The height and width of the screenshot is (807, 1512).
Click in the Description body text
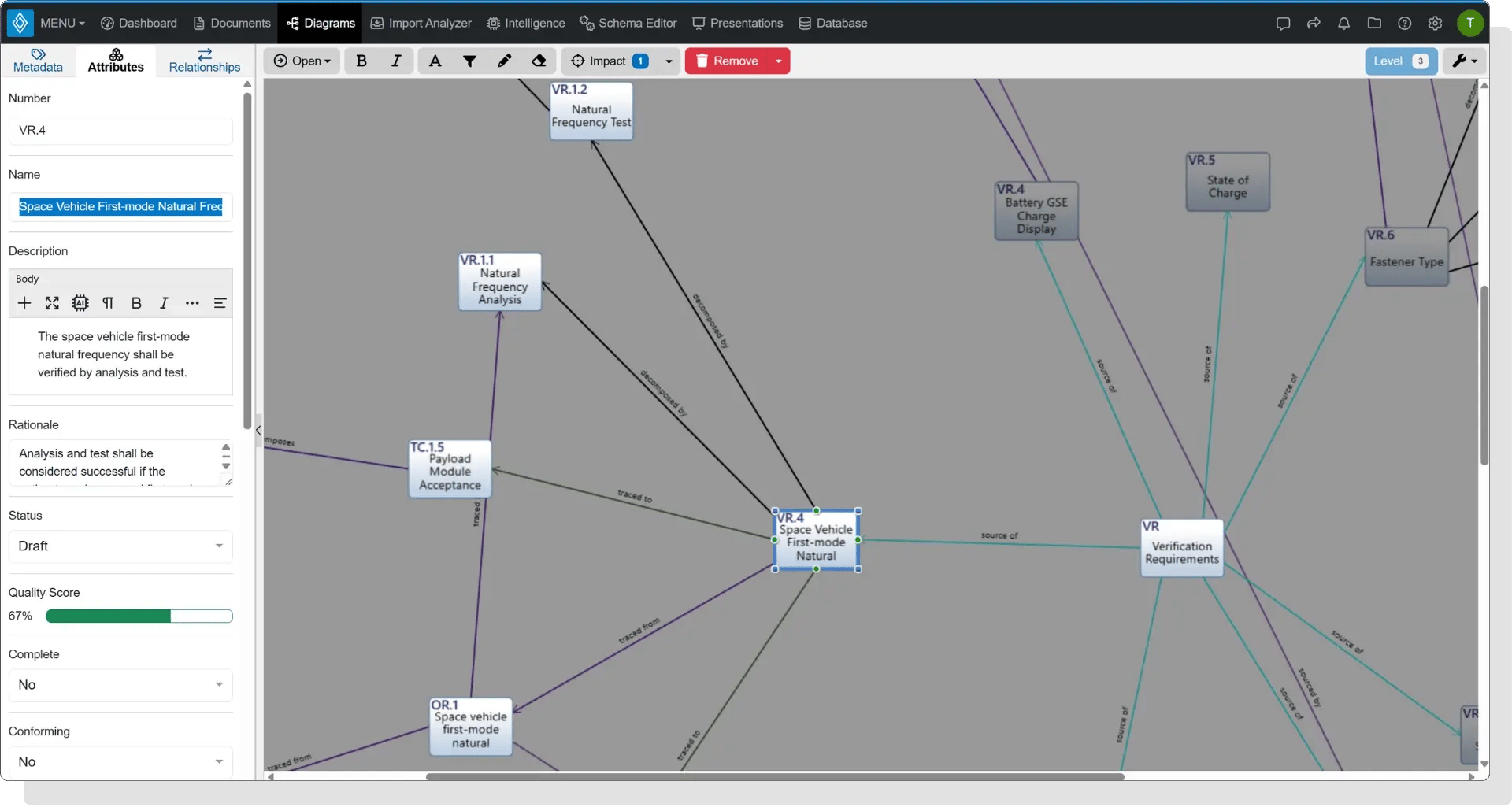113,354
